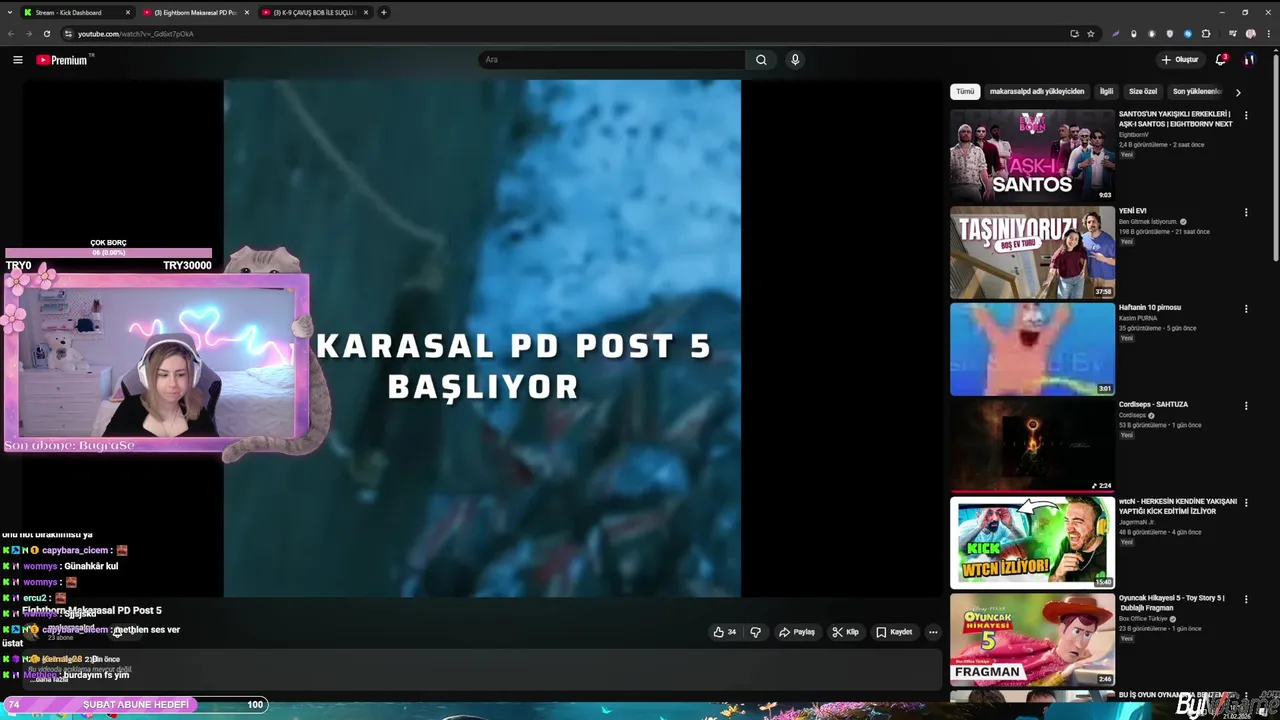Open options for YENİ EV! video
Image resolution: width=1280 pixels, height=720 pixels.
[1246, 212]
